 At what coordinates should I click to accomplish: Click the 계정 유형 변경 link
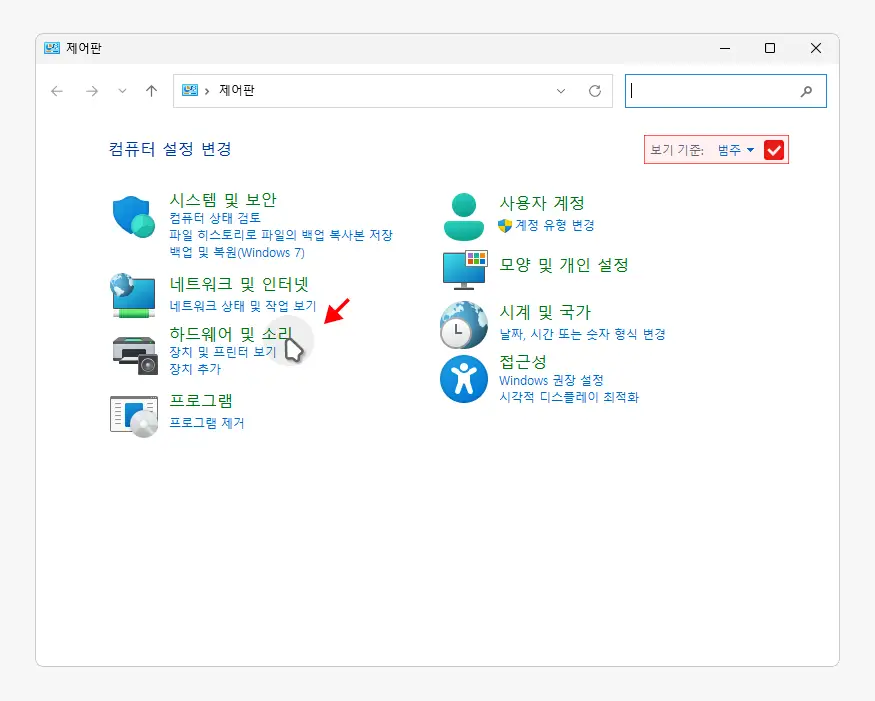click(x=555, y=225)
